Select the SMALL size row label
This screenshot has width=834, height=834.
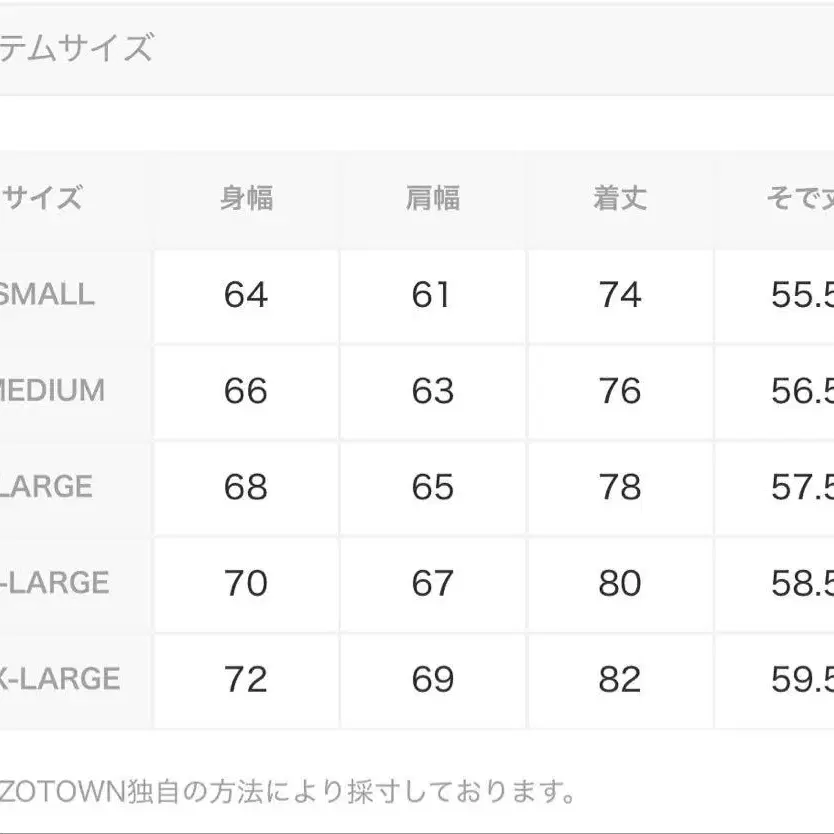click(47, 295)
